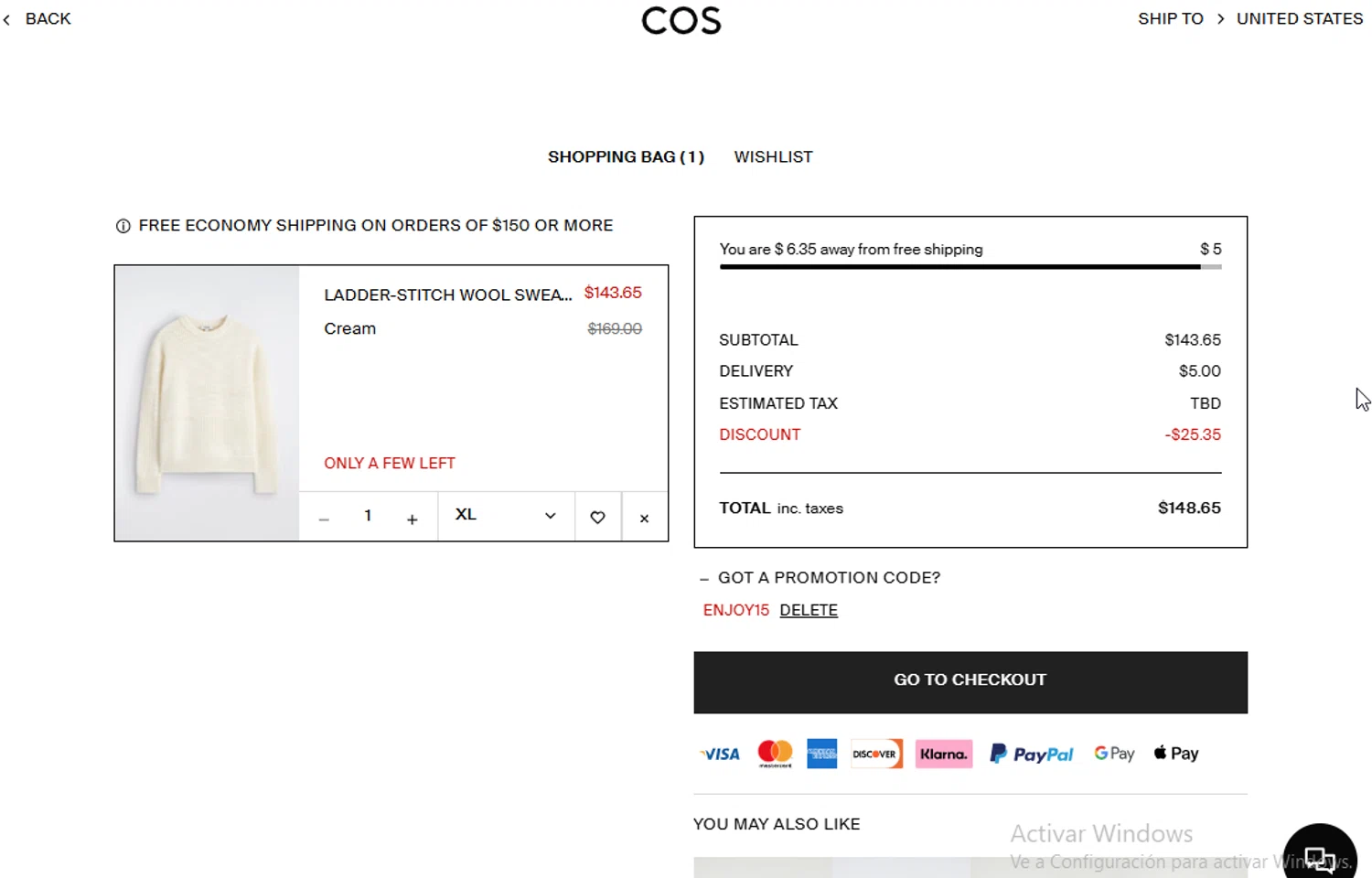Click the Klarna payment icon
The width and height of the screenshot is (1372, 878).
pos(943,754)
